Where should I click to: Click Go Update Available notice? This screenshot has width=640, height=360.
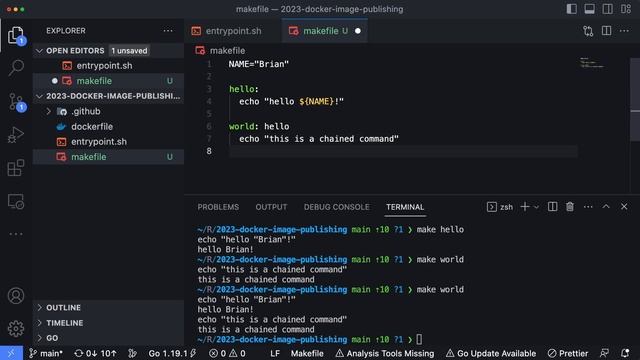[491, 353]
